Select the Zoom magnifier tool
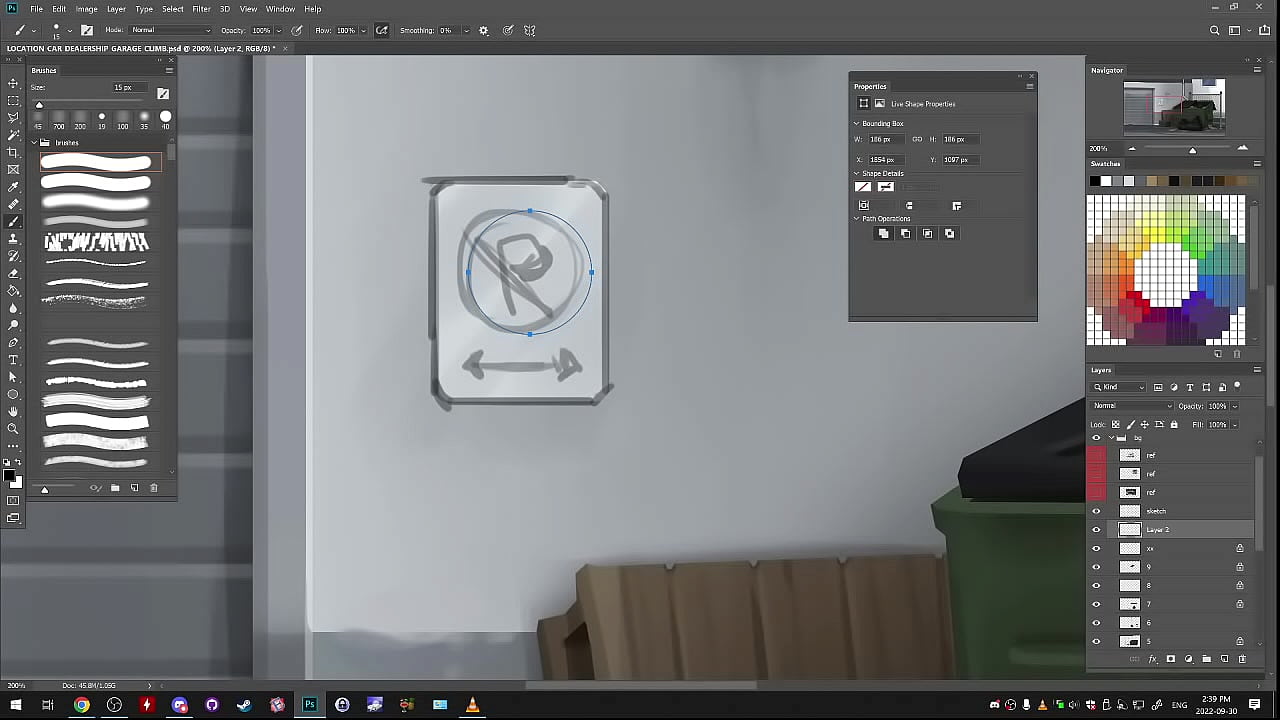 pyautogui.click(x=13, y=429)
